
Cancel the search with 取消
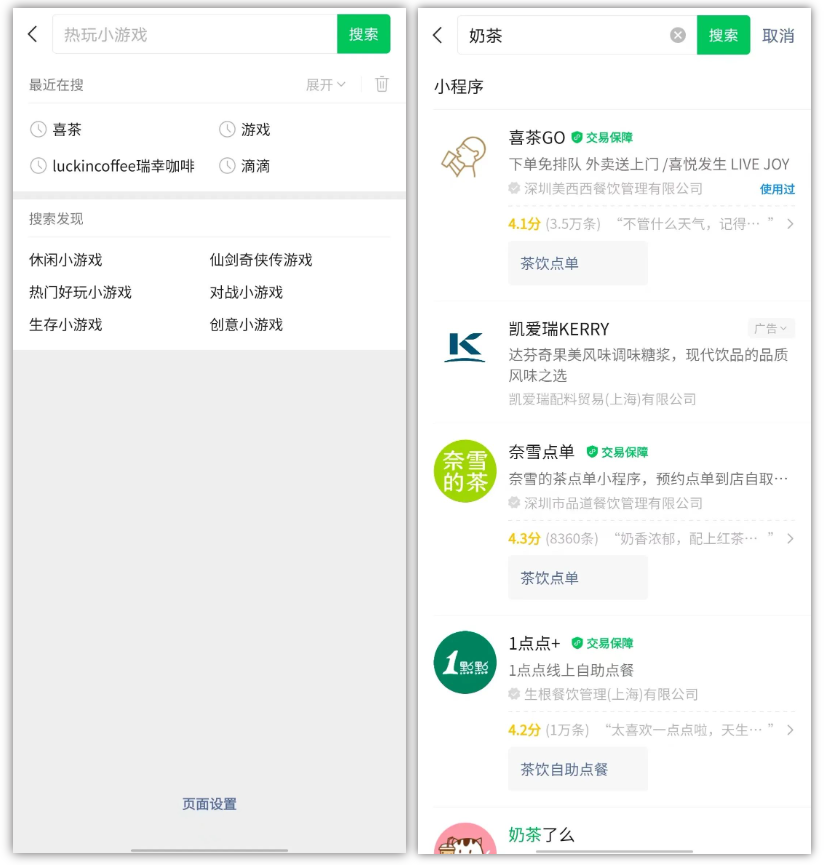[x=778, y=36]
